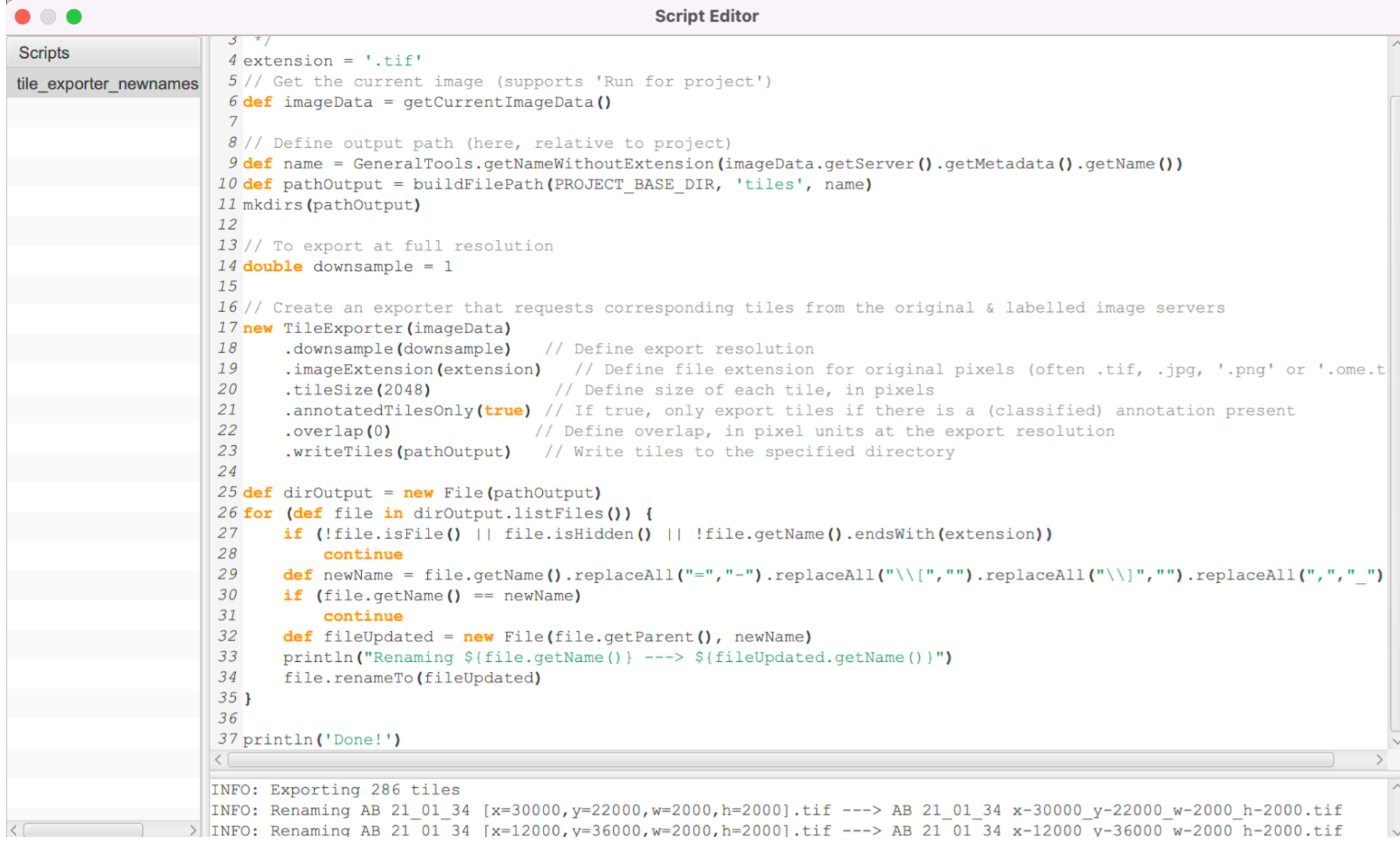This screenshot has height=842, width=1400.
Task: Click the yellow minimize window button
Action: coord(48,16)
